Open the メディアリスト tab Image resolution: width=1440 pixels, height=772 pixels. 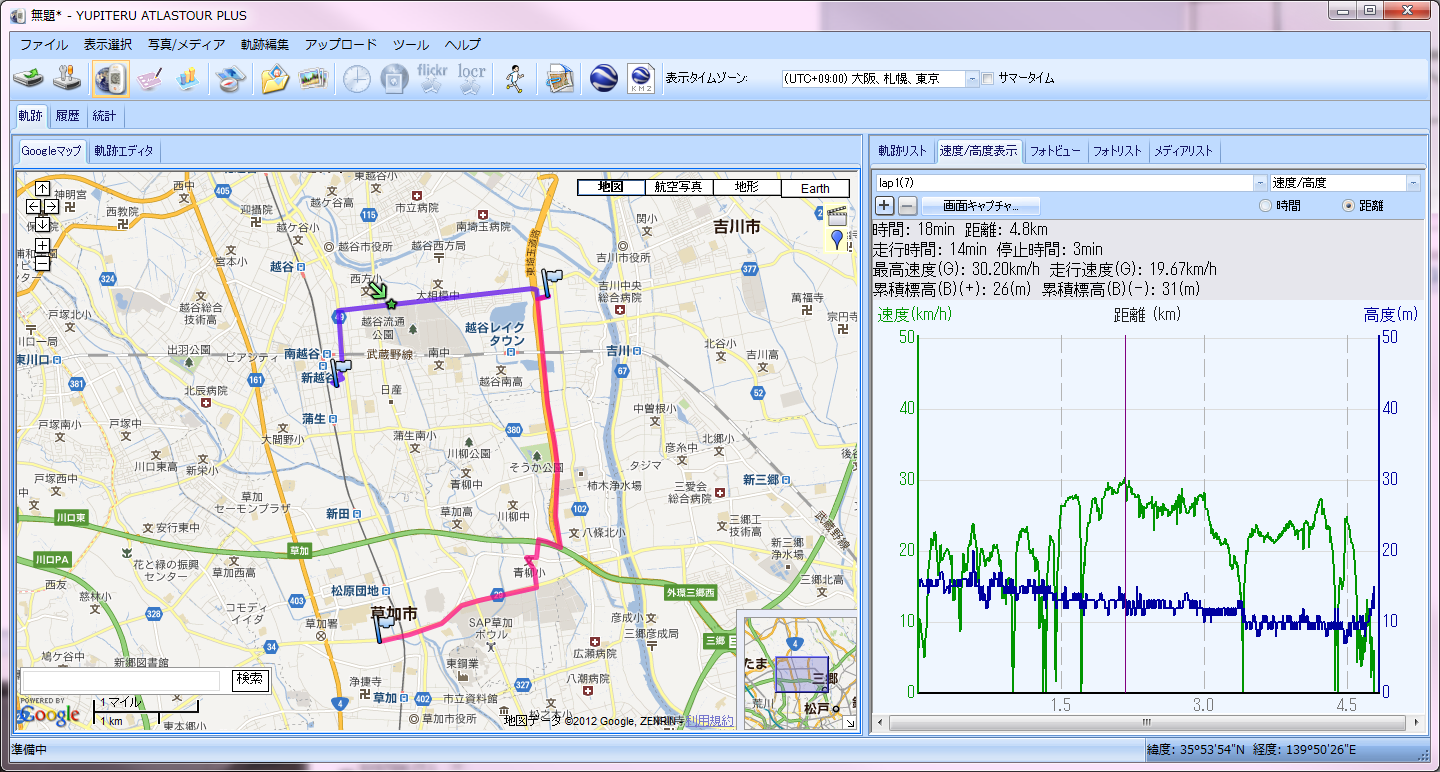(1183, 151)
